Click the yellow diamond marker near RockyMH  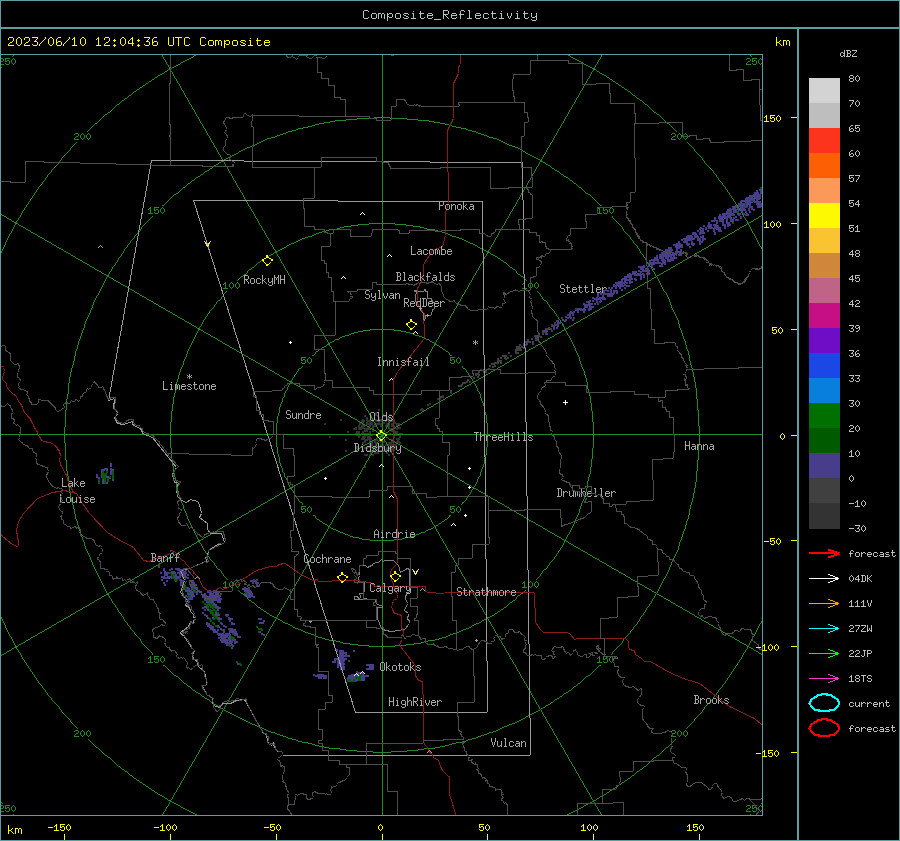267,261
